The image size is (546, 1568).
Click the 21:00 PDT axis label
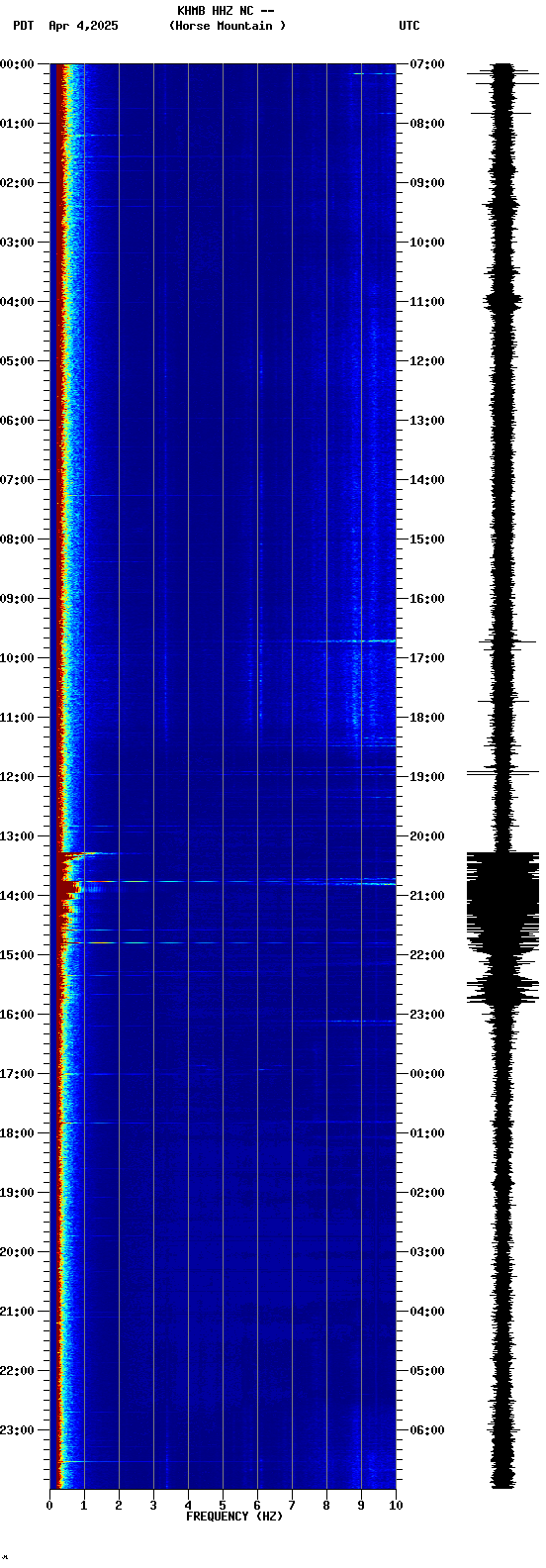pos(17,1312)
